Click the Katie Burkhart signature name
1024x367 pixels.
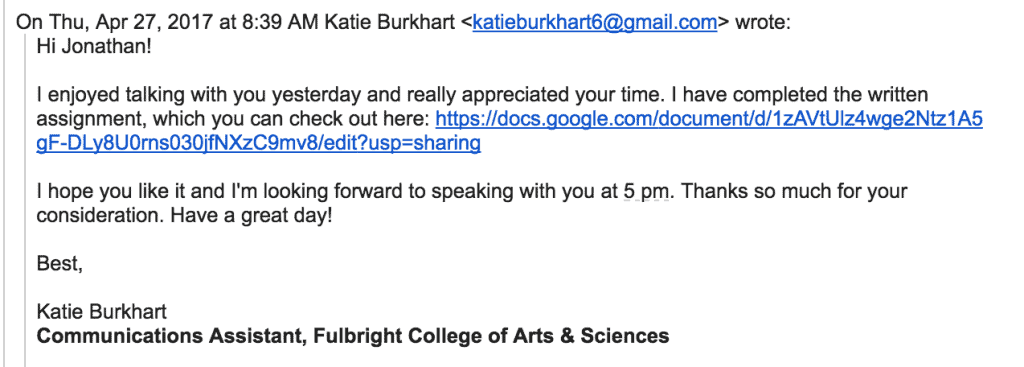pos(102,311)
